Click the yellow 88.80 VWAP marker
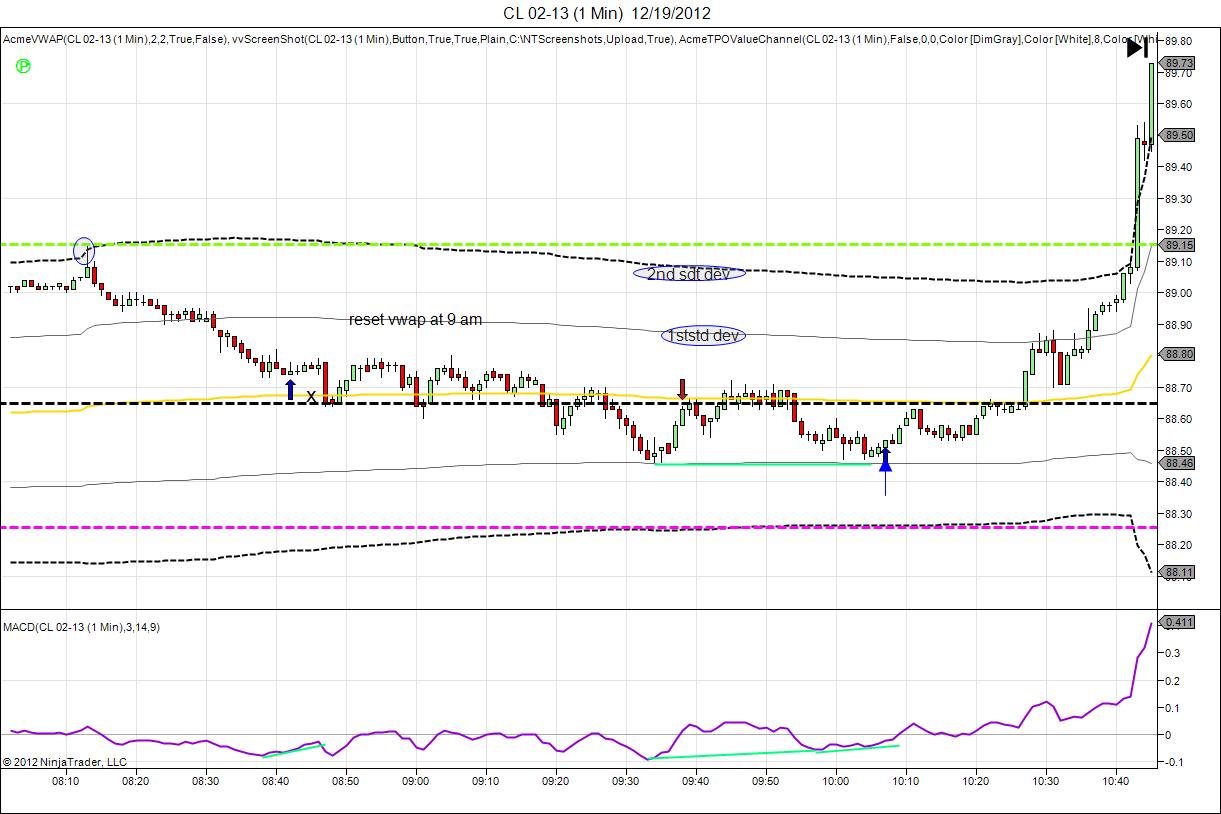Image resolution: width=1221 pixels, height=814 pixels. [x=1180, y=354]
